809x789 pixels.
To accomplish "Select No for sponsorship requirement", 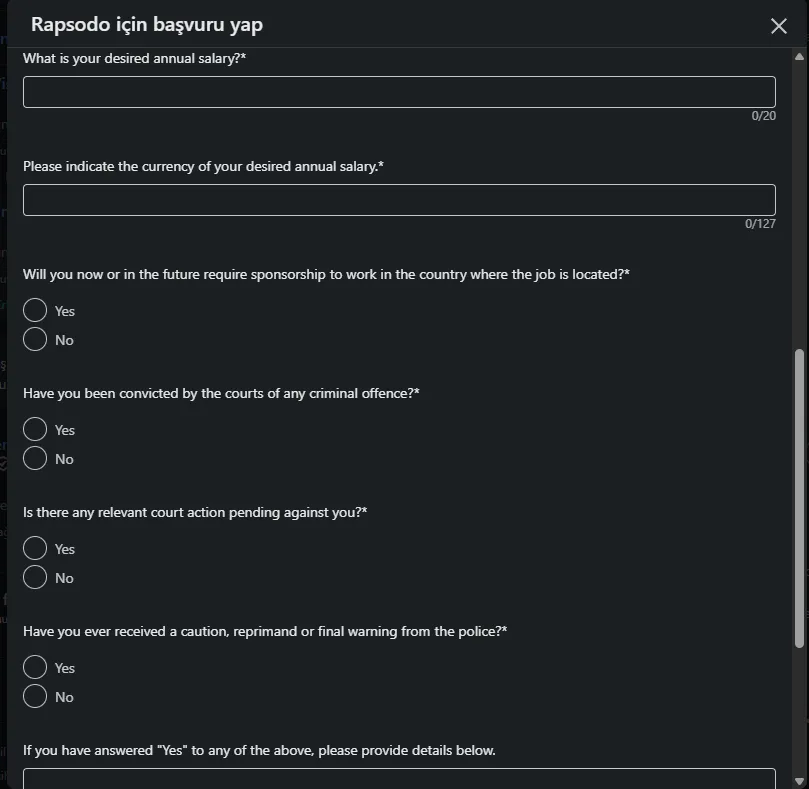I will 35,339.
